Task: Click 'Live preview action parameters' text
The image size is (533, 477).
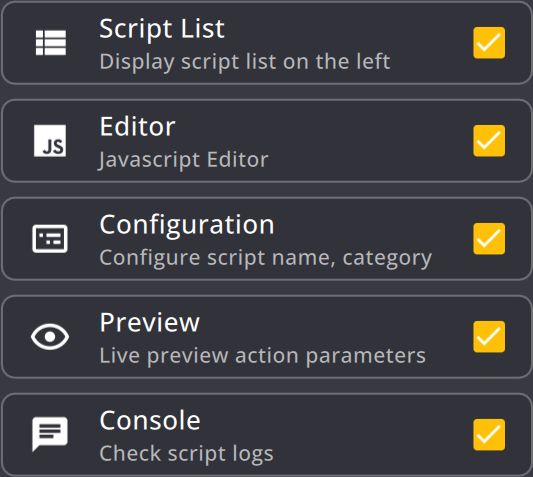Action: (262, 356)
